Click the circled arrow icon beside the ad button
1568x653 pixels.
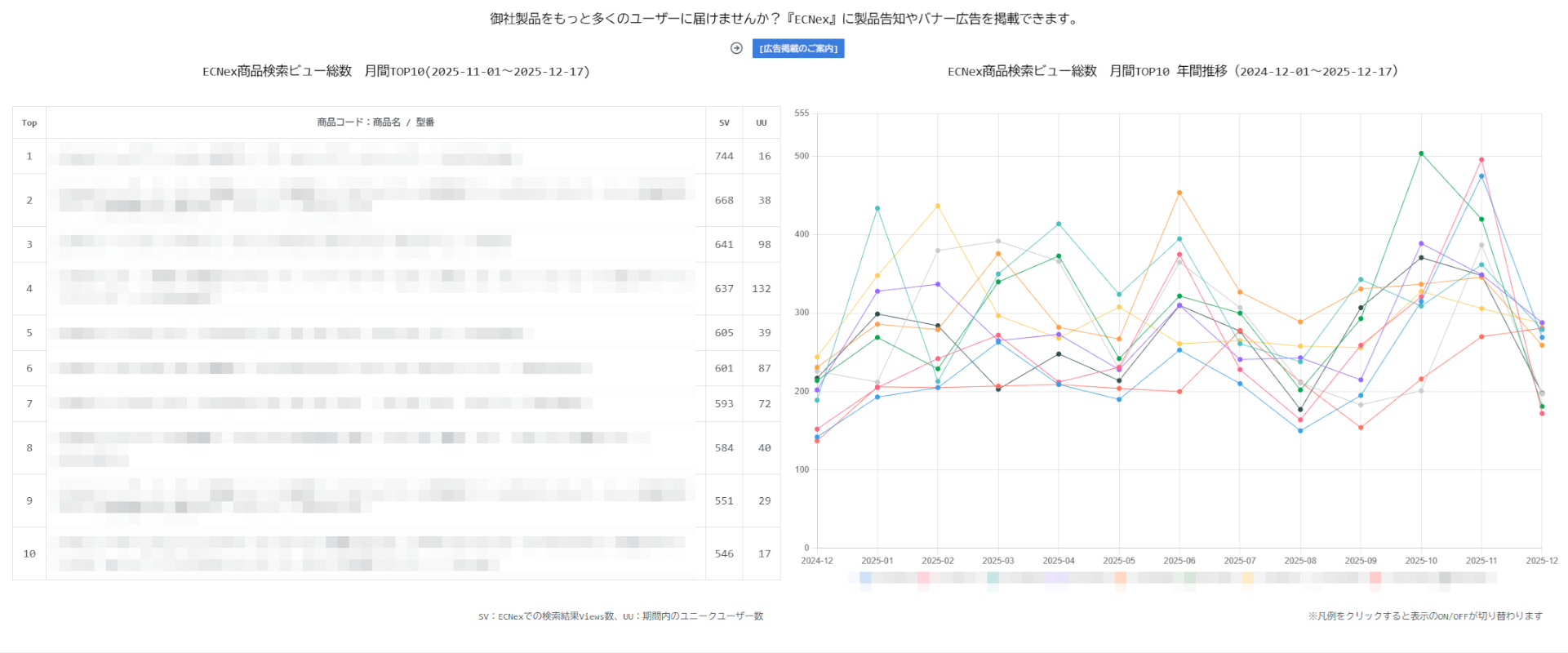[736, 48]
